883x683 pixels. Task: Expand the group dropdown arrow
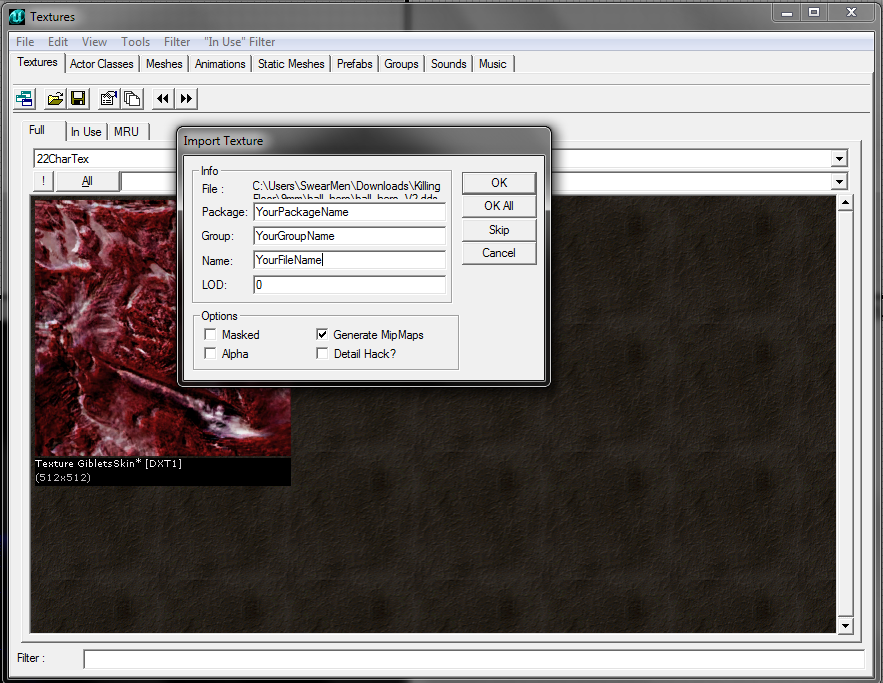click(839, 181)
